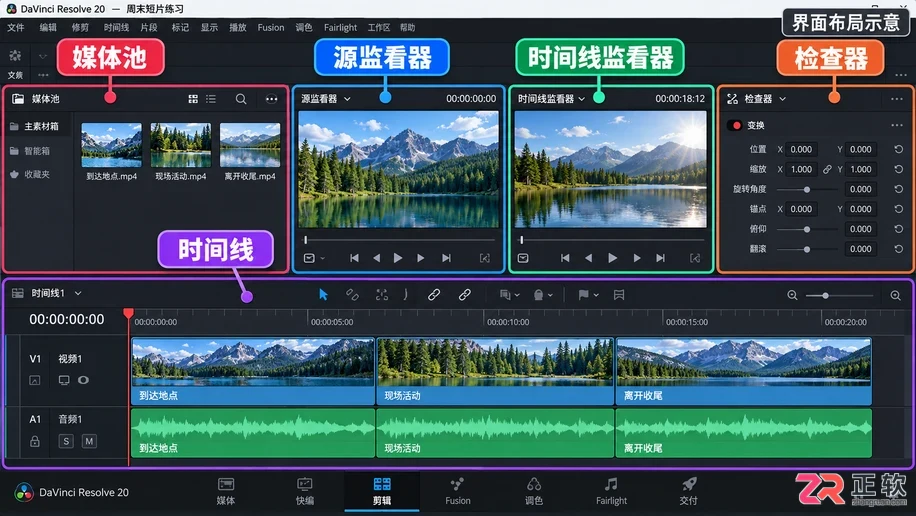This screenshot has height=516, width=916.
Task: Open 文件 menu
Action: coord(16,27)
